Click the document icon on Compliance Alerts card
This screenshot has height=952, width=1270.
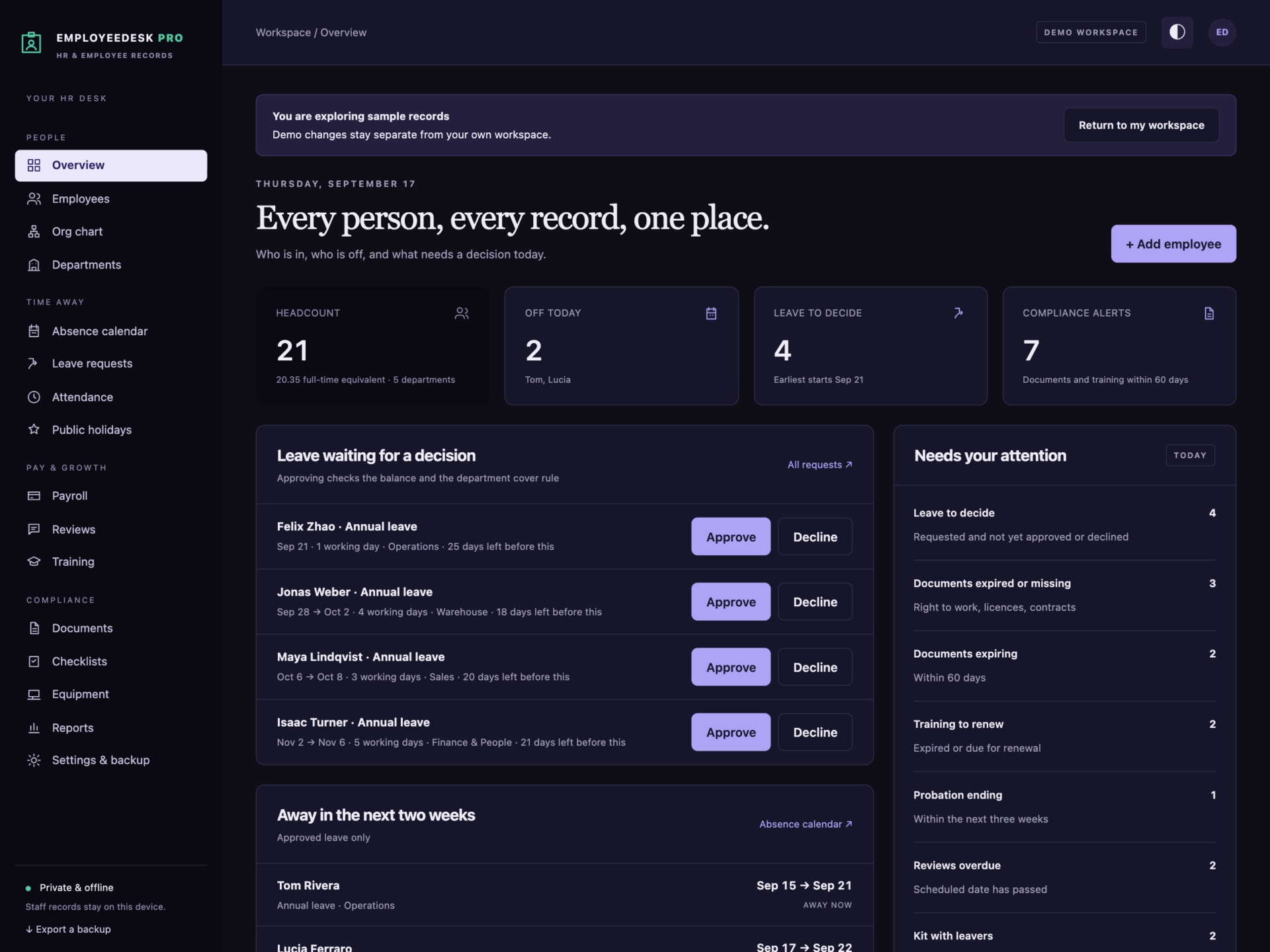[1208, 313]
